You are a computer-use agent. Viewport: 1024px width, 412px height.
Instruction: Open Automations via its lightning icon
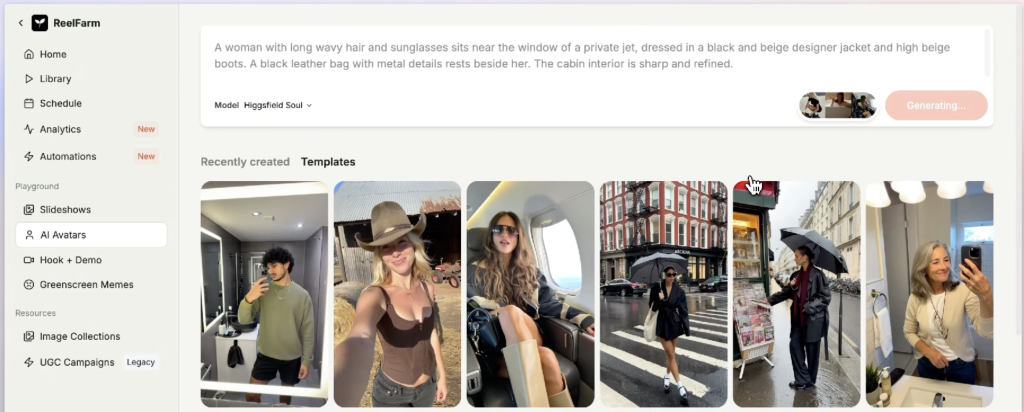click(x=29, y=156)
